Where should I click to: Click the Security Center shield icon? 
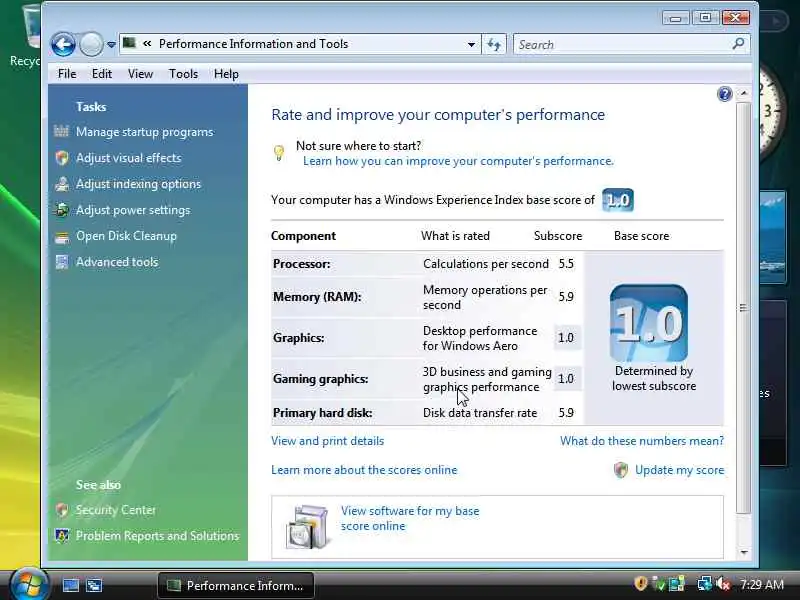pos(62,510)
